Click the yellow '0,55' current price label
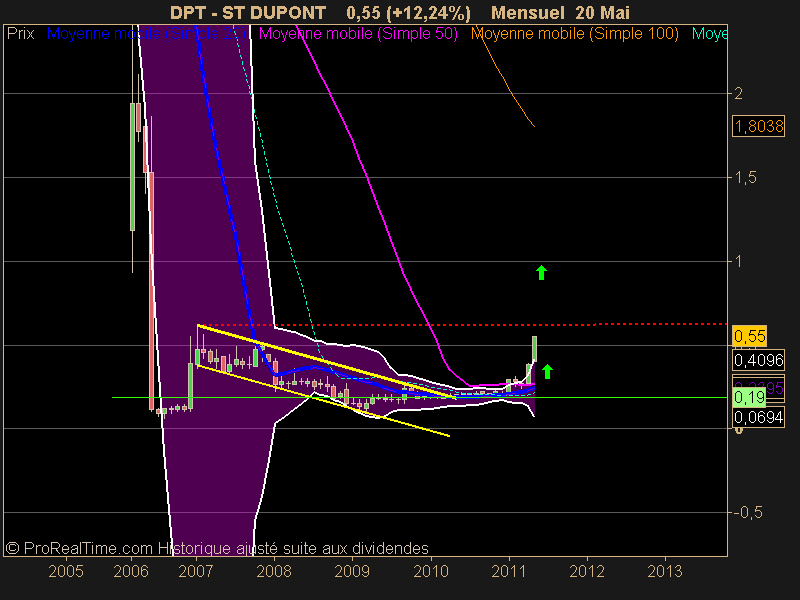The height and width of the screenshot is (600, 800). 749,336
